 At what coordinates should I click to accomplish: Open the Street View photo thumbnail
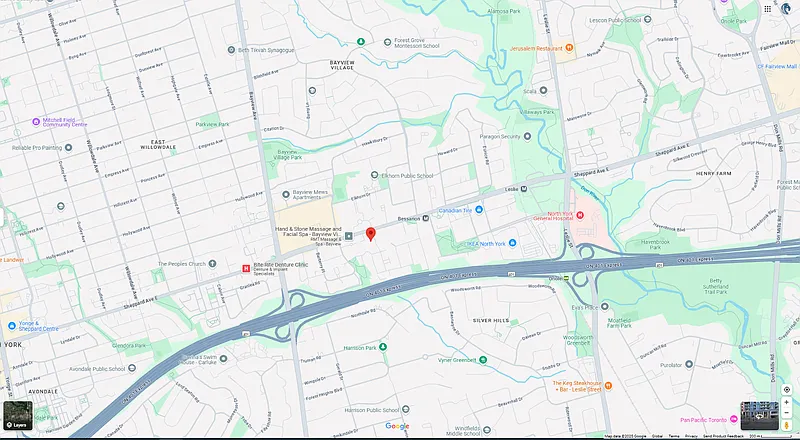click(760, 415)
